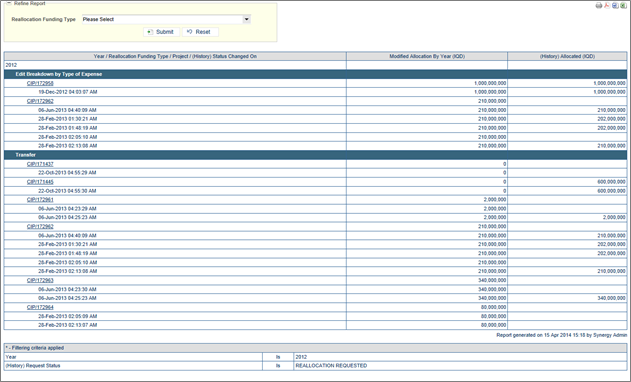Export the report to PDF
631x382 pixels.
[x=607, y=6]
